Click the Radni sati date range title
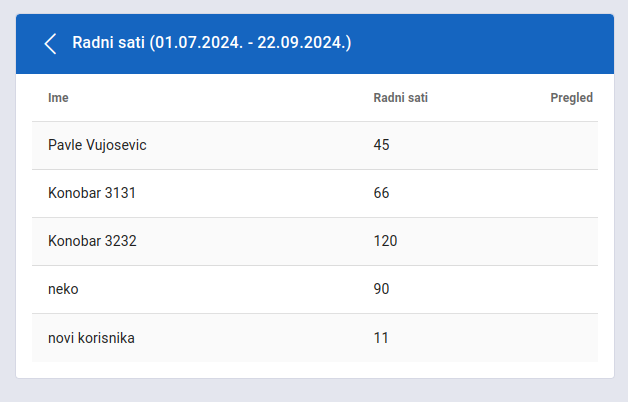 [211, 42]
